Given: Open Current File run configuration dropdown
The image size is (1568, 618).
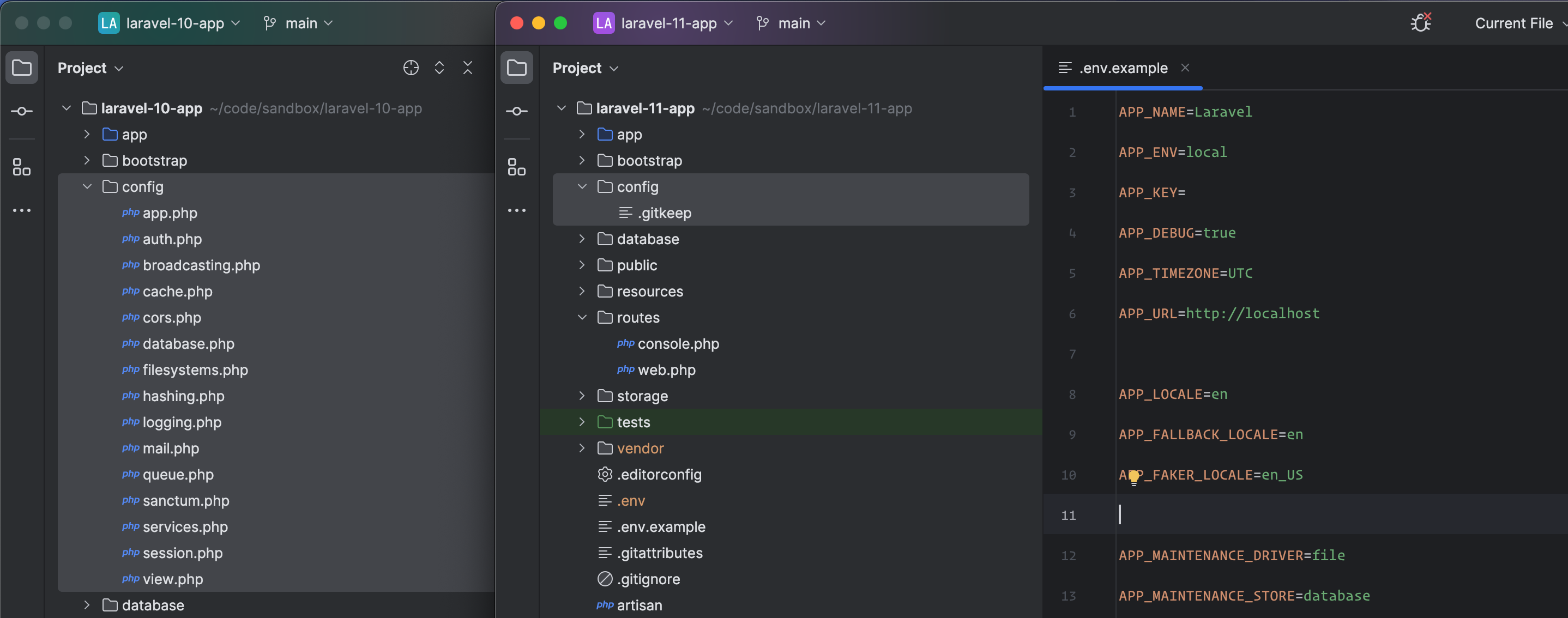Looking at the screenshot, I should point(1520,23).
